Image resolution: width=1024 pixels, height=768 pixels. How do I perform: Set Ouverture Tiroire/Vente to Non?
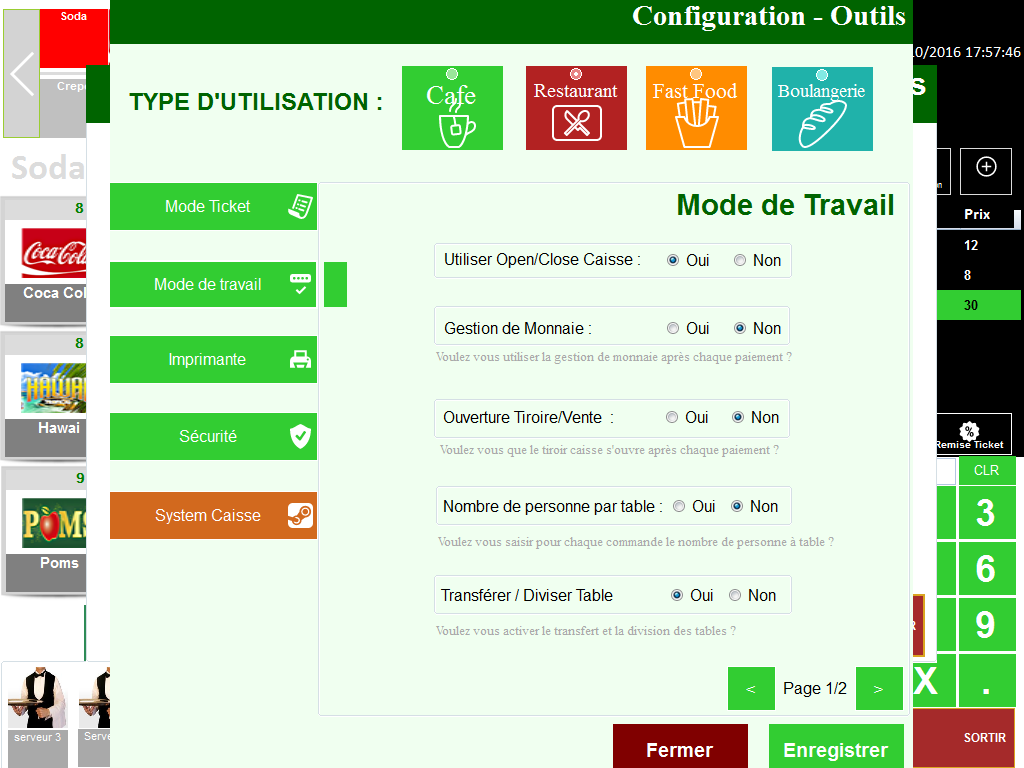tap(737, 417)
